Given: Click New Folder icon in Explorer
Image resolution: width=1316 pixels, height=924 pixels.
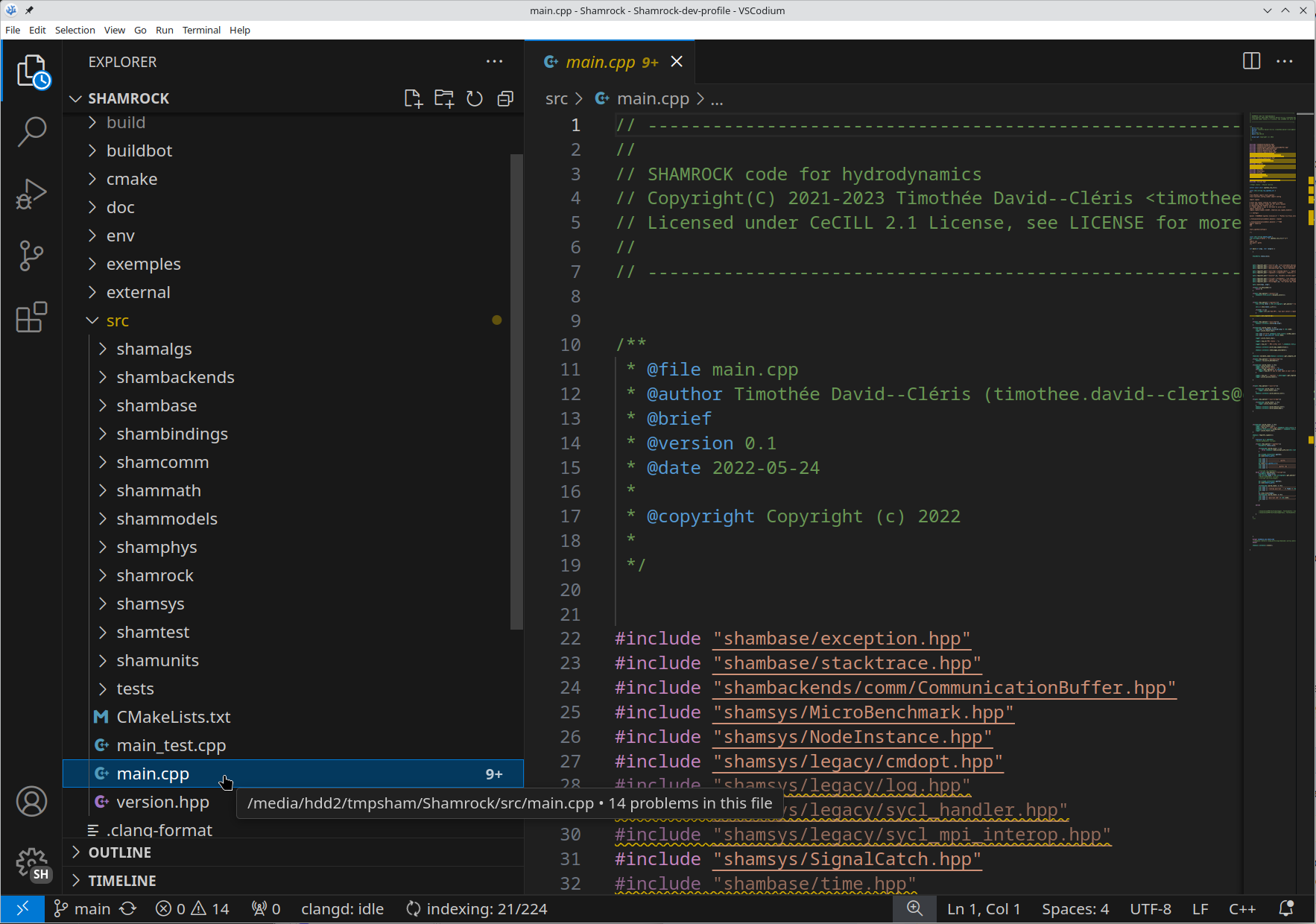Looking at the screenshot, I should pos(444,98).
